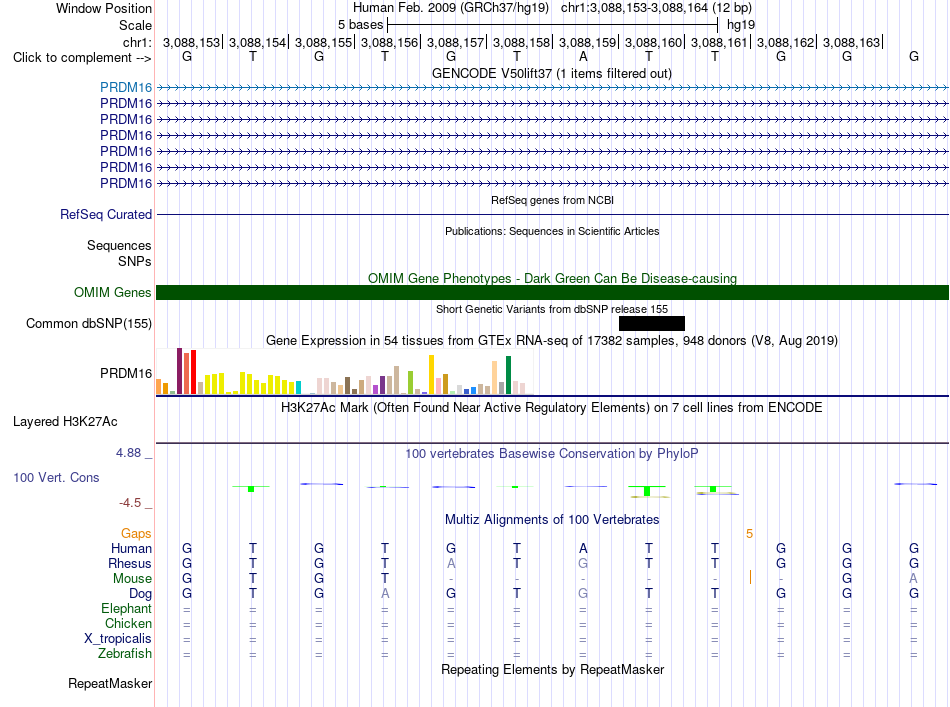Click position label 3,088,153
Image resolution: width=950 pixels, height=707 pixels.
click(x=191, y=42)
